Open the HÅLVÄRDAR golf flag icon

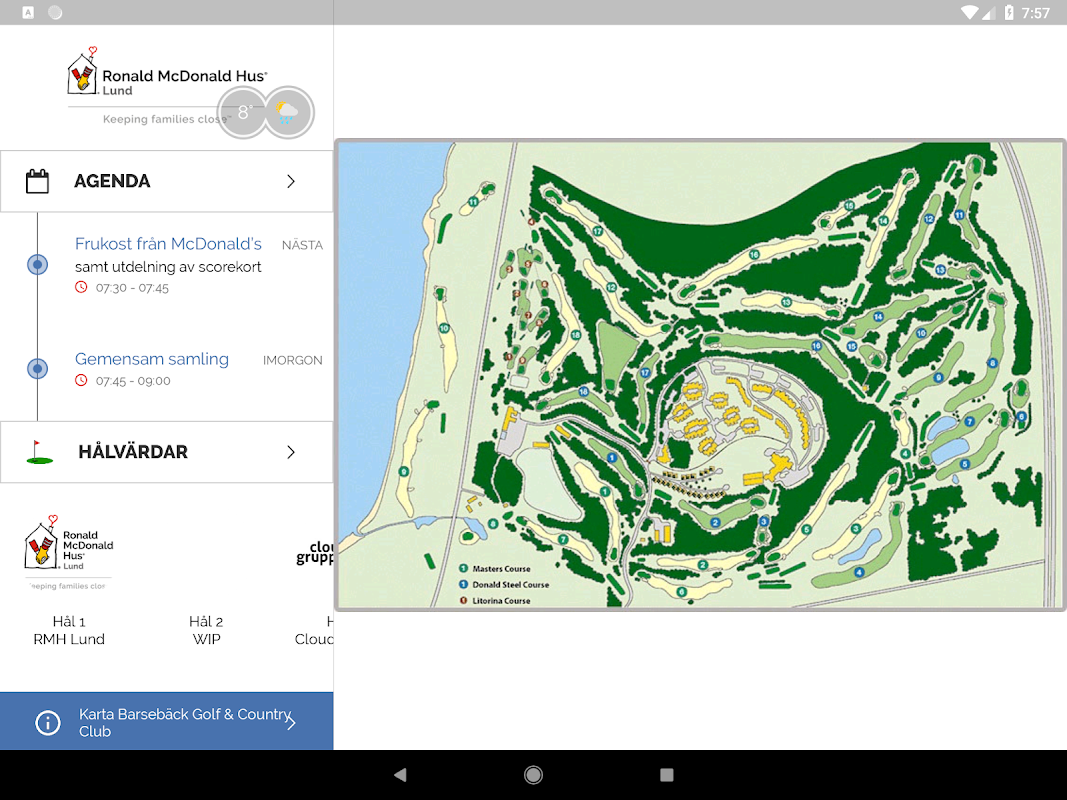point(39,452)
